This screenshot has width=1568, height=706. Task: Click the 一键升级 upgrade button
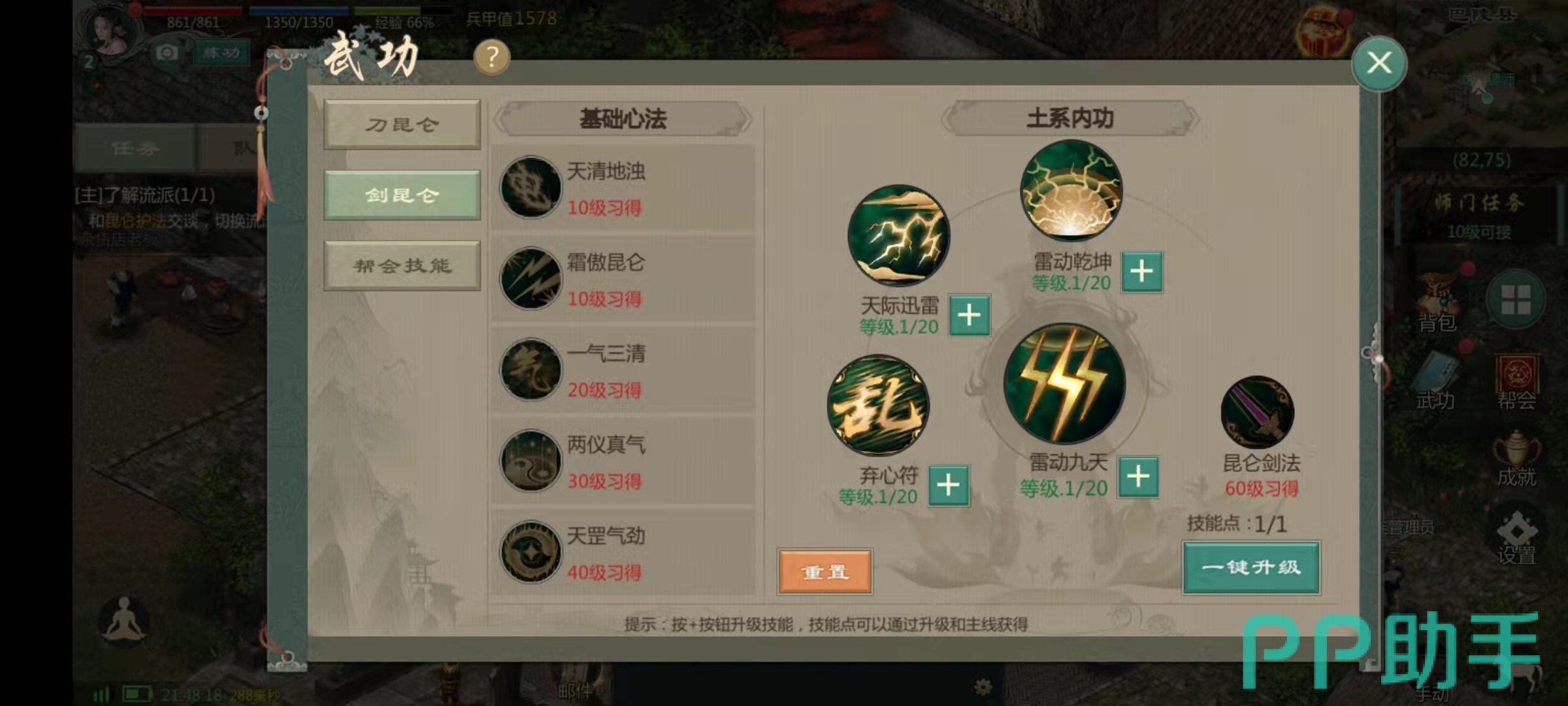tap(1251, 567)
